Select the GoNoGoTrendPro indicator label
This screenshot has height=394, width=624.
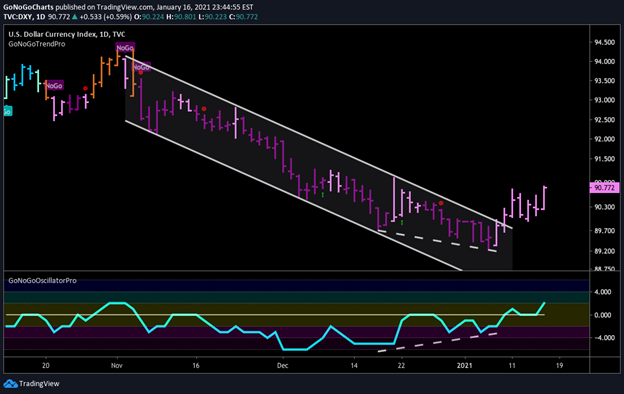pyautogui.click(x=37, y=44)
